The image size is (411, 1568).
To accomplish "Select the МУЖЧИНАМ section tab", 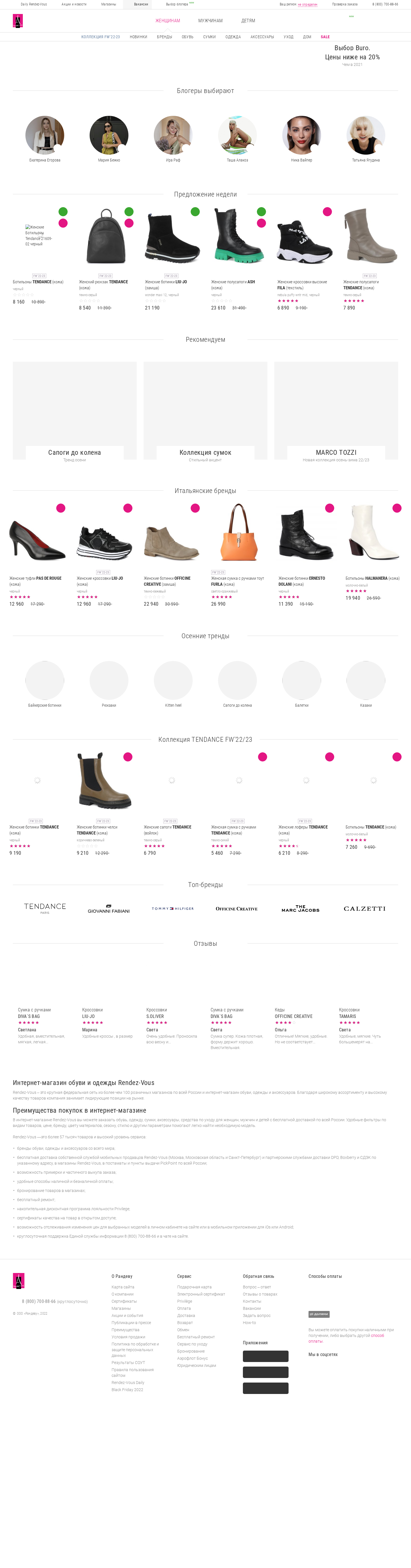I will 210,21.
